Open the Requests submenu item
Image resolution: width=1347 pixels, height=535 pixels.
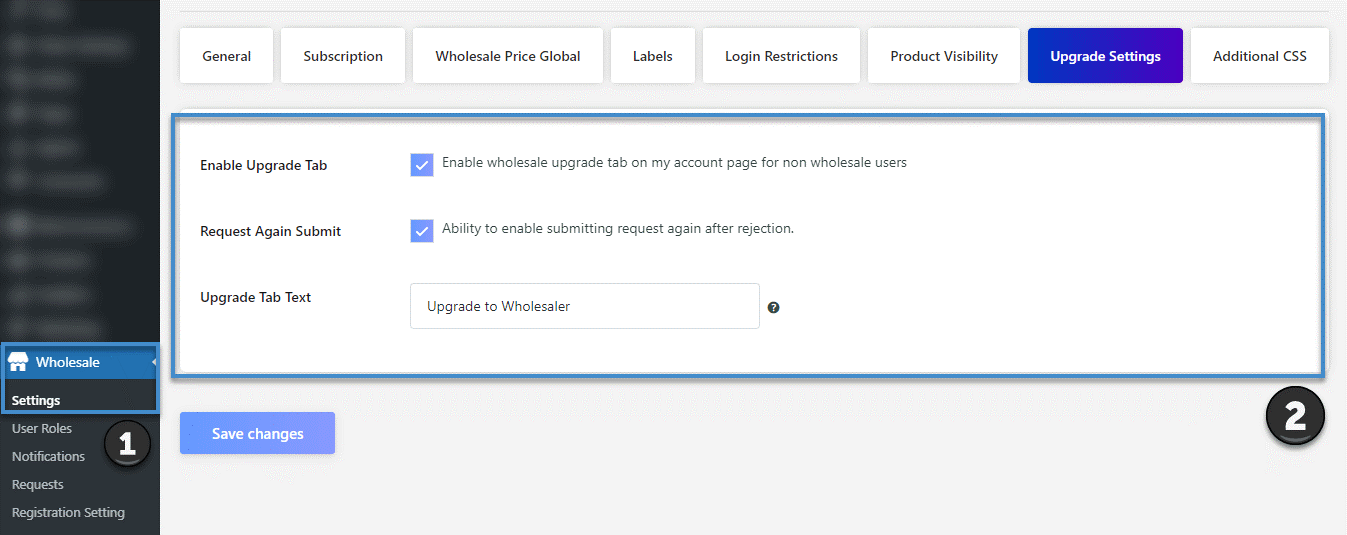[38, 484]
